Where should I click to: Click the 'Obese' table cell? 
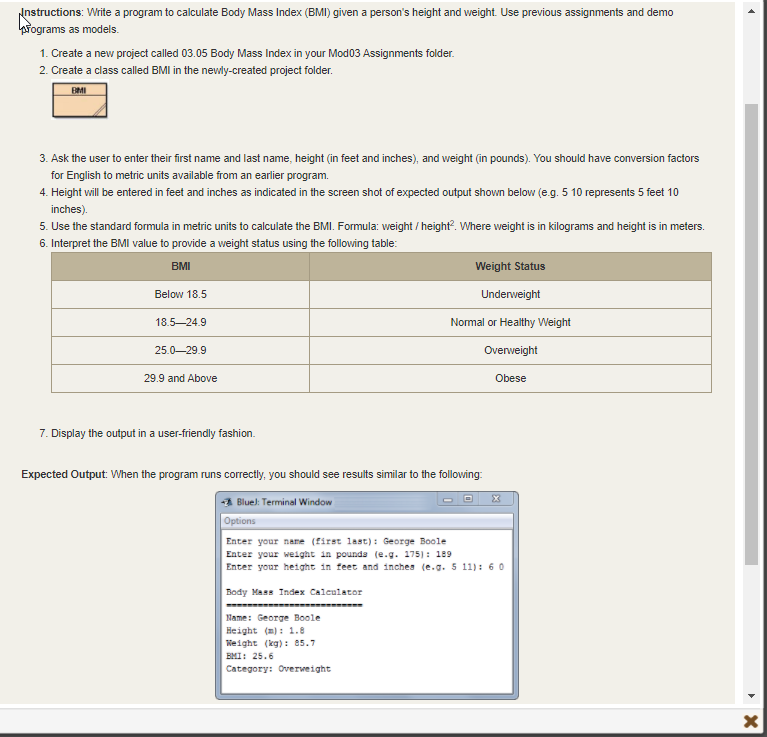510,378
